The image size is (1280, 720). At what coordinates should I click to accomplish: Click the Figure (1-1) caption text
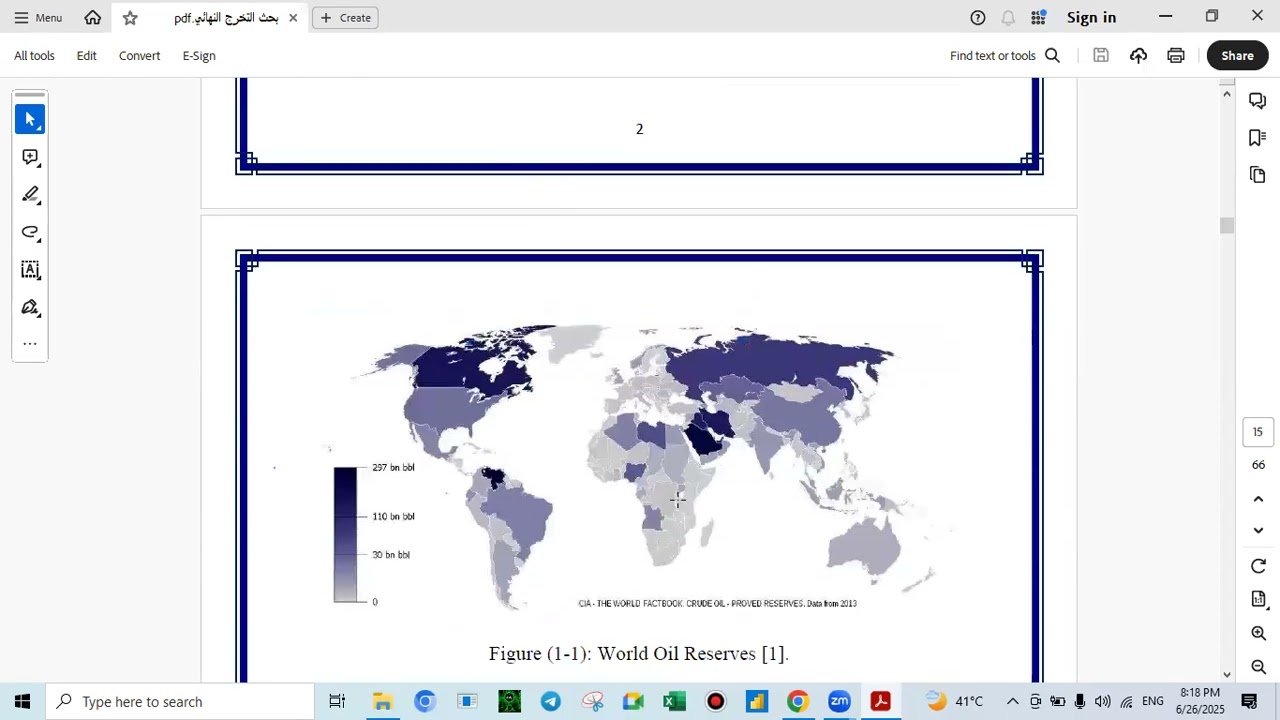click(x=639, y=654)
